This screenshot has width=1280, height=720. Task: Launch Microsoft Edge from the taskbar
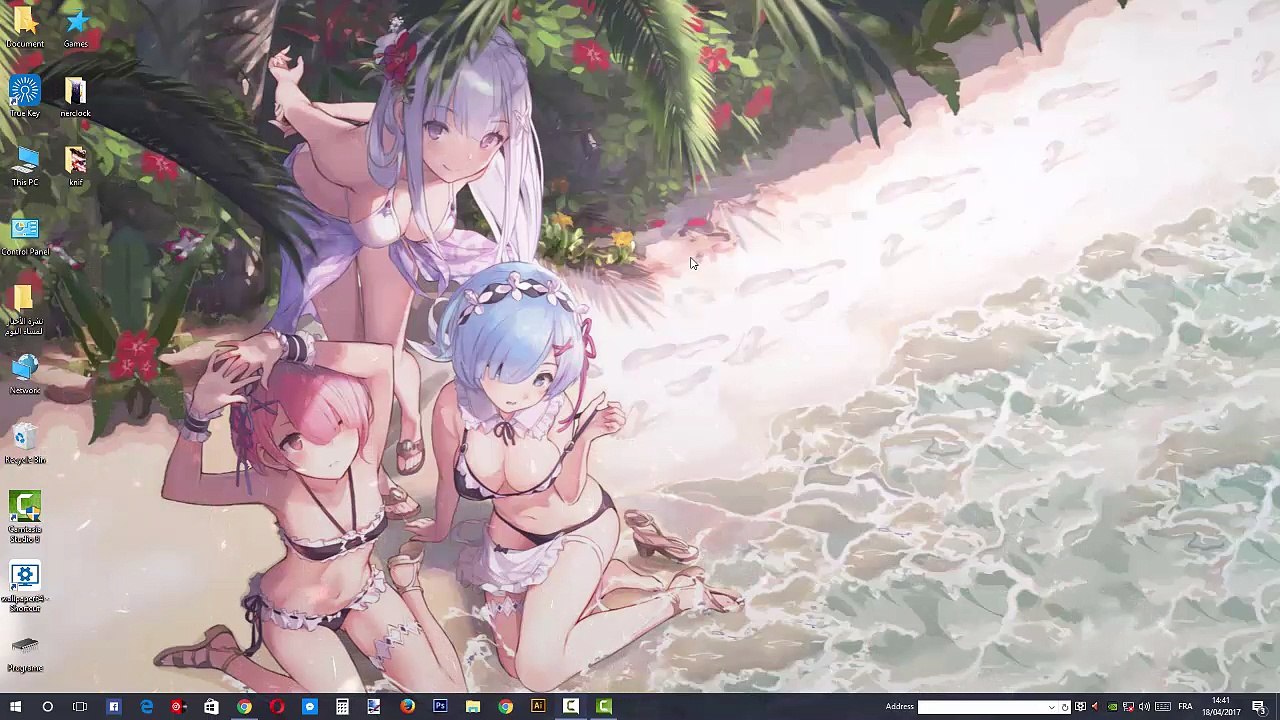[146, 706]
